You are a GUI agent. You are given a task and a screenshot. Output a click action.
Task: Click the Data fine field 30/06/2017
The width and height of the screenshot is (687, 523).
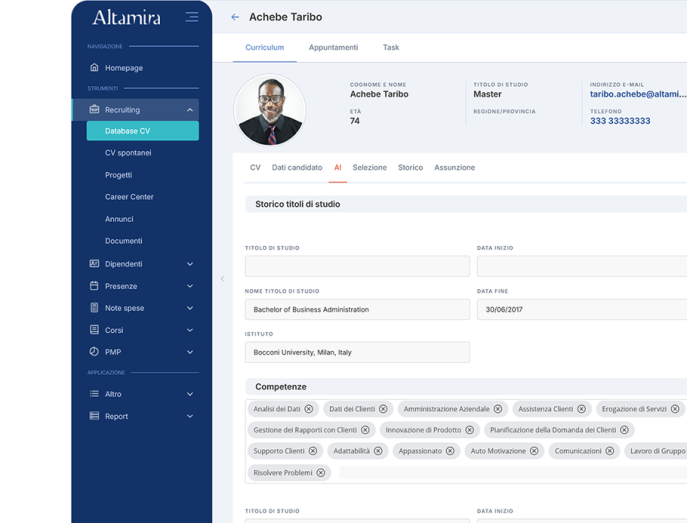582,309
